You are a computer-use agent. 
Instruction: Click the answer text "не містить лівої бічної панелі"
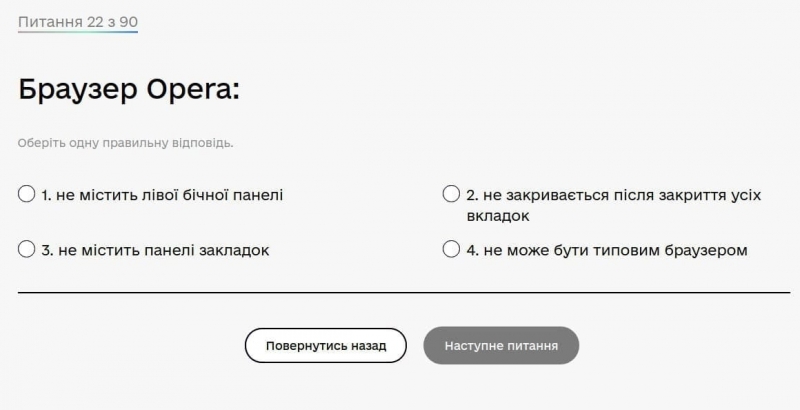pyautogui.click(x=170, y=195)
